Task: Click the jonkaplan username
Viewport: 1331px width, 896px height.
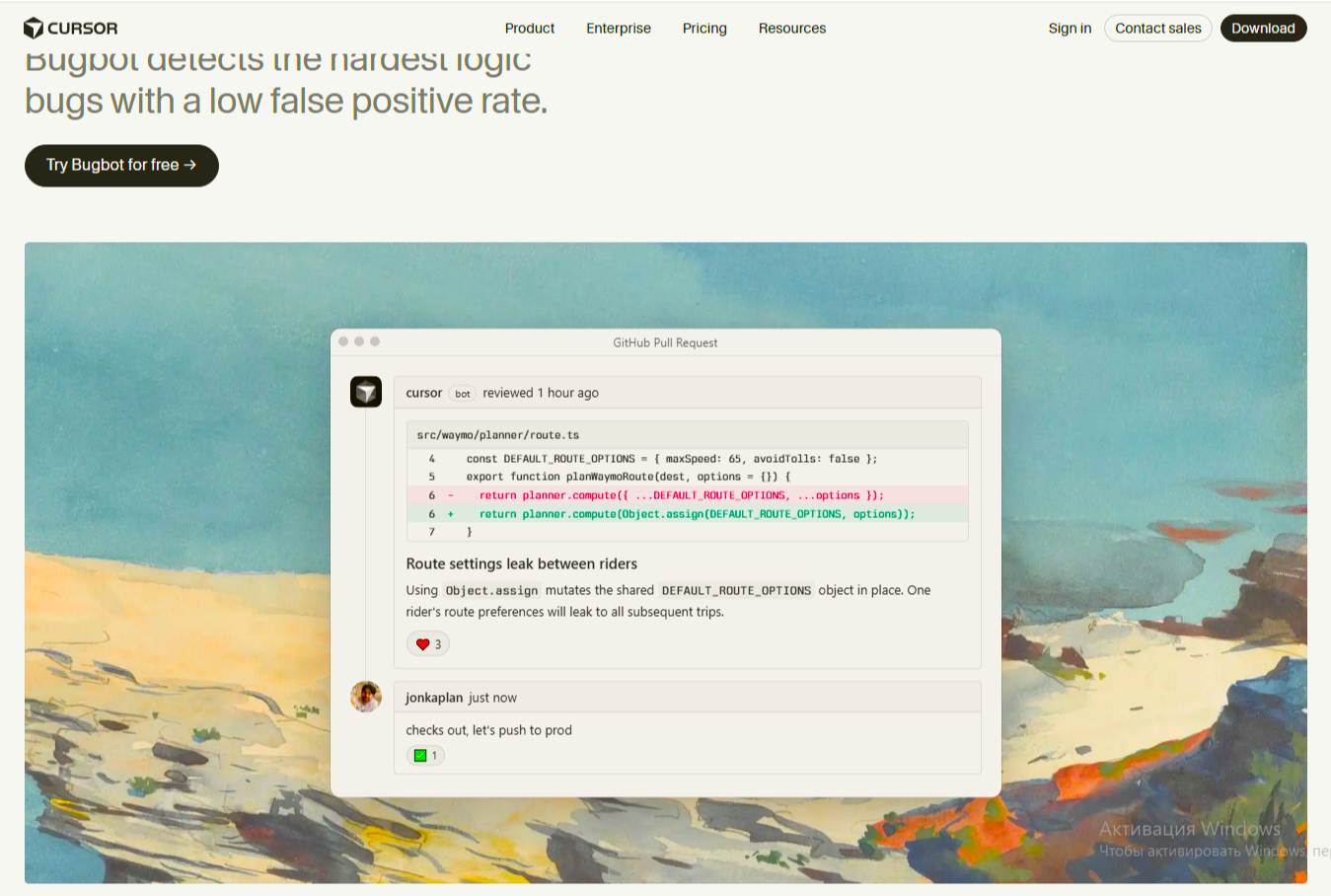Action: pyautogui.click(x=434, y=698)
